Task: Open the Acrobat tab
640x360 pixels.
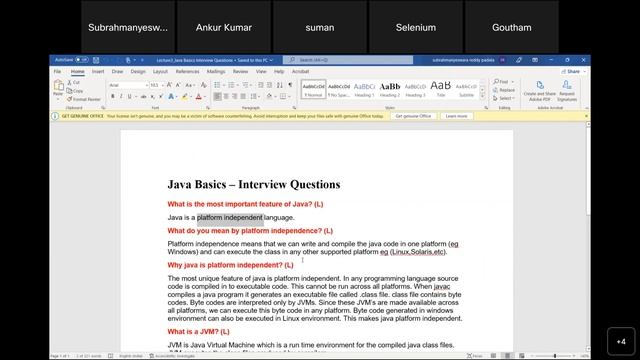Action: click(x=300, y=71)
